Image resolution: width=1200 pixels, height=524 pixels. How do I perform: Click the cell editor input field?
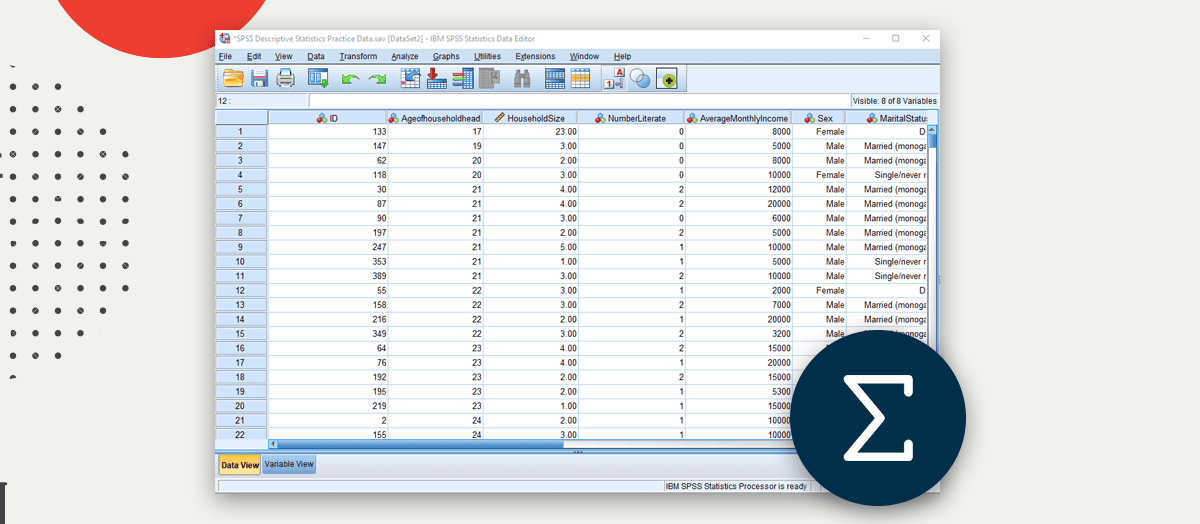pyautogui.click(x=579, y=100)
